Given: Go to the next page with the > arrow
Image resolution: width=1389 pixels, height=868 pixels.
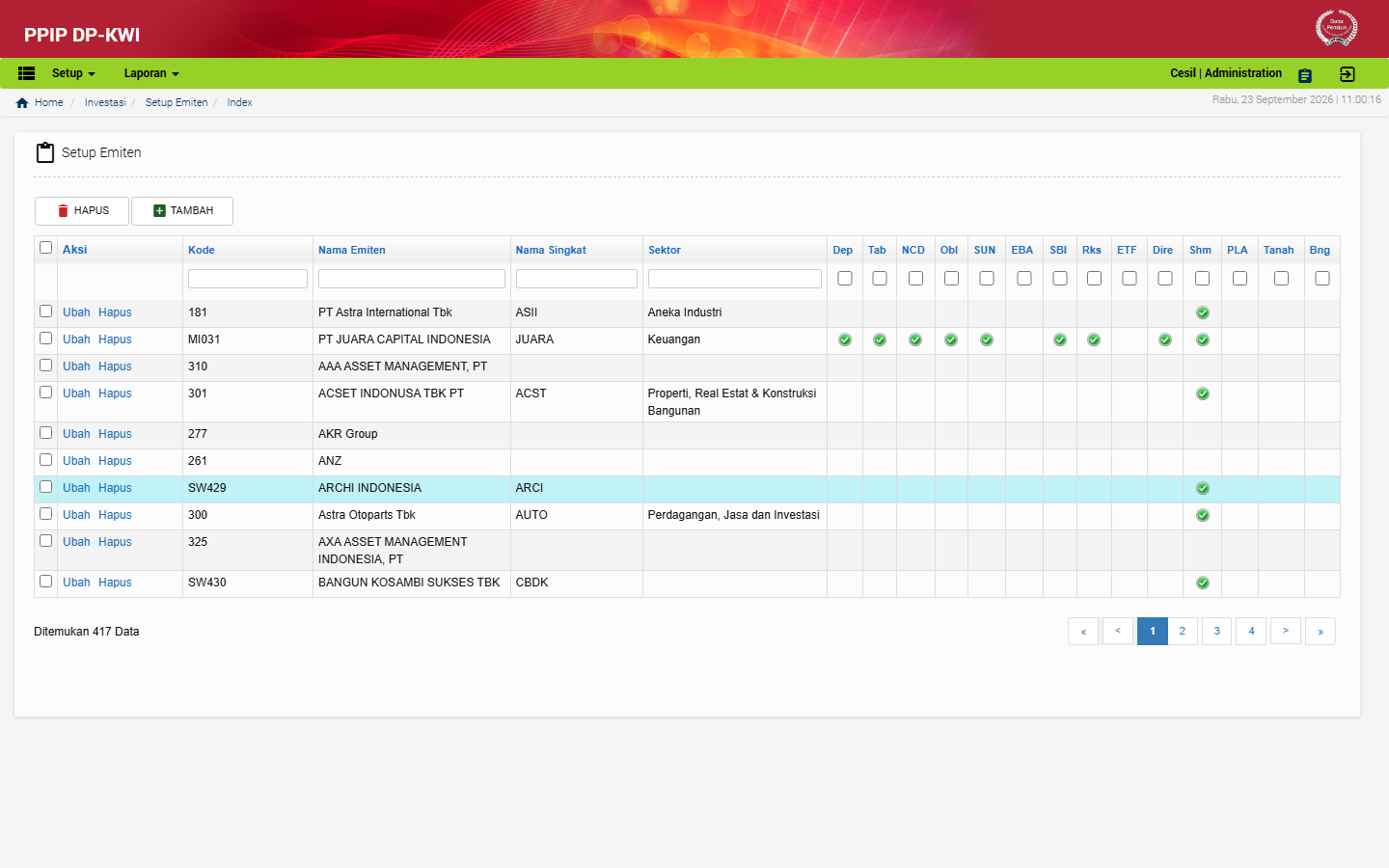Looking at the screenshot, I should point(1286,631).
